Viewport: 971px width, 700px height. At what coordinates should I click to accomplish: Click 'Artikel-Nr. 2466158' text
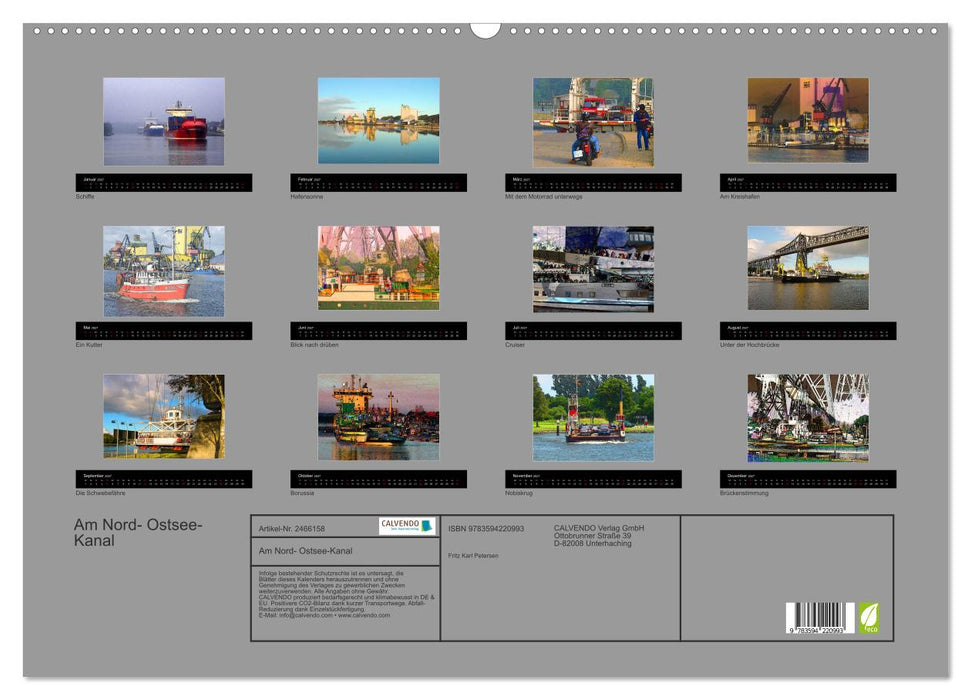click(292, 529)
